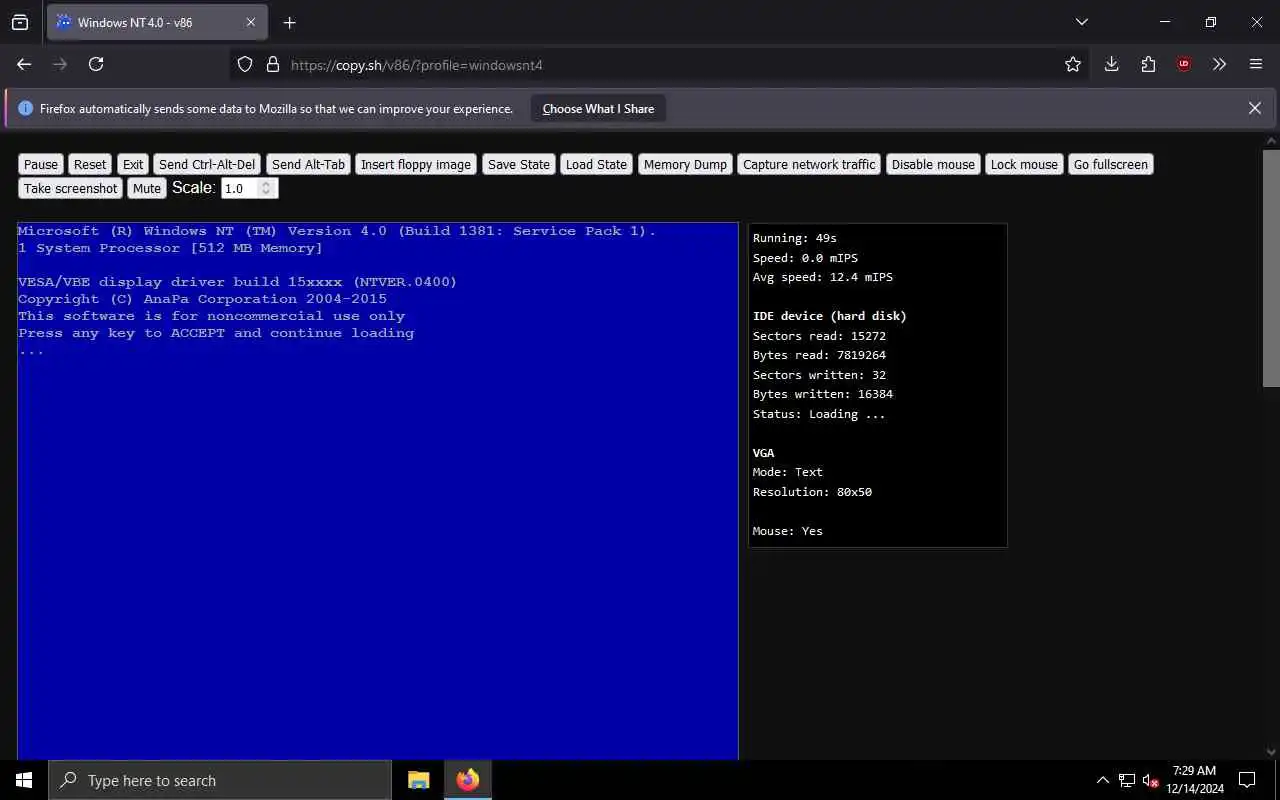
Task: Click 'Sectors read: 15272' text
Action: coord(819,336)
